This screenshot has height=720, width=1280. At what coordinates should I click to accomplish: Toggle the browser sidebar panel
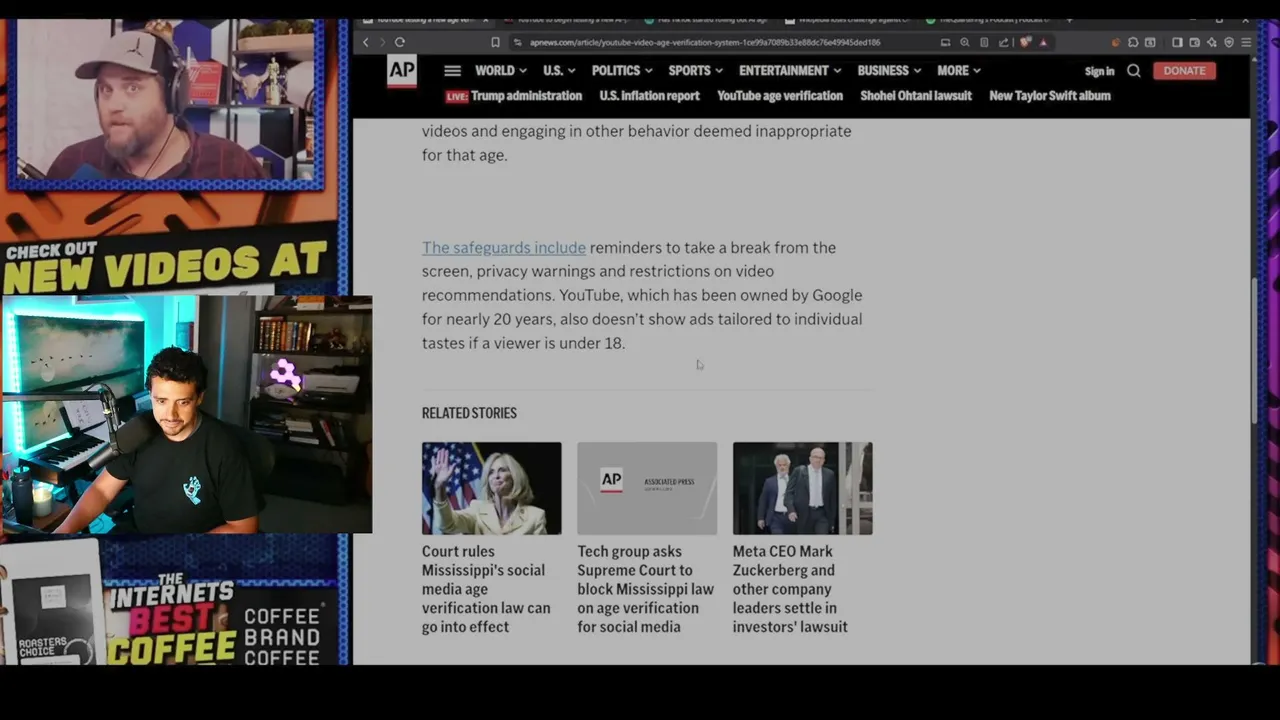[x=1177, y=42]
